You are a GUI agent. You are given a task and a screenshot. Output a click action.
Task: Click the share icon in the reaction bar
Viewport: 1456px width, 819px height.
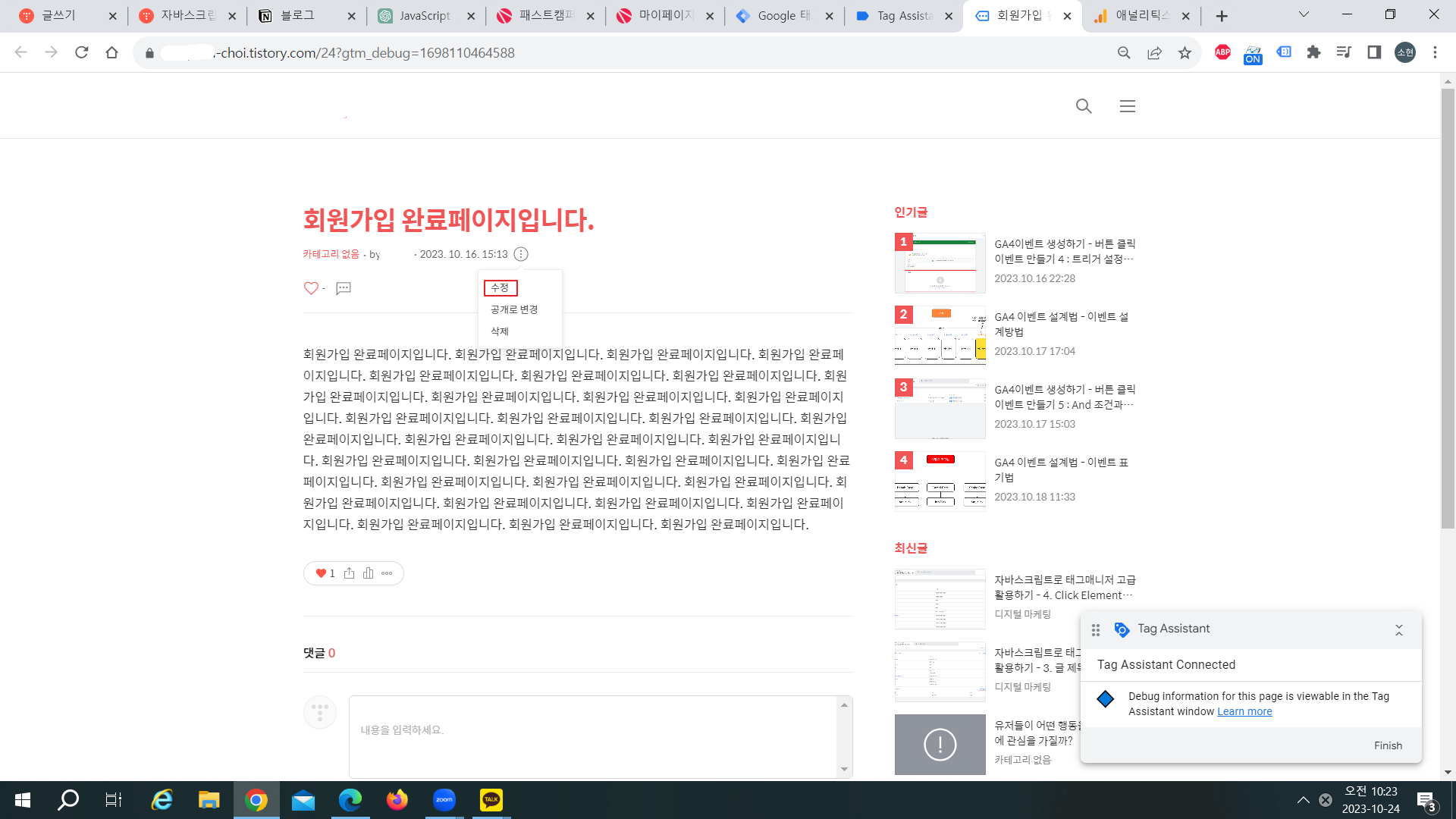tap(349, 573)
